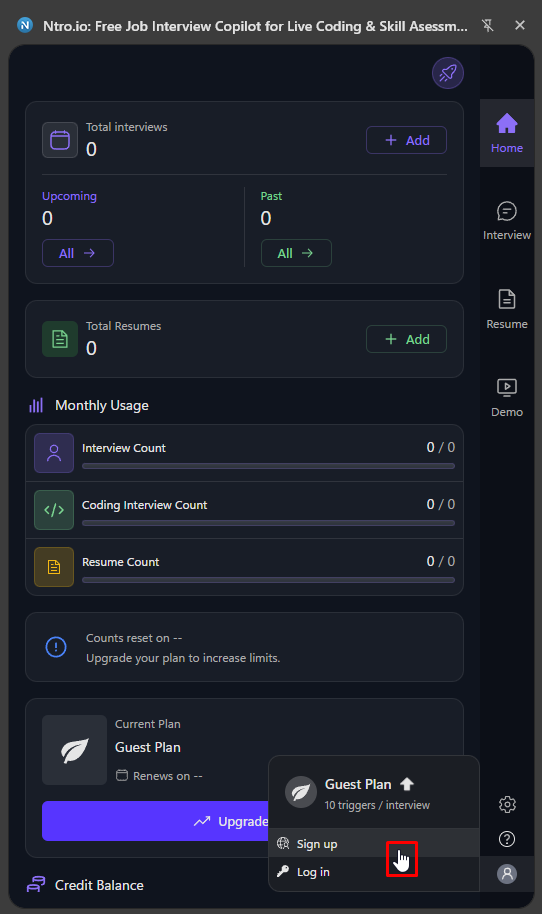The height and width of the screenshot is (914, 542).
Task: Click the Coding Interview Count code icon
Action: (x=54, y=510)
